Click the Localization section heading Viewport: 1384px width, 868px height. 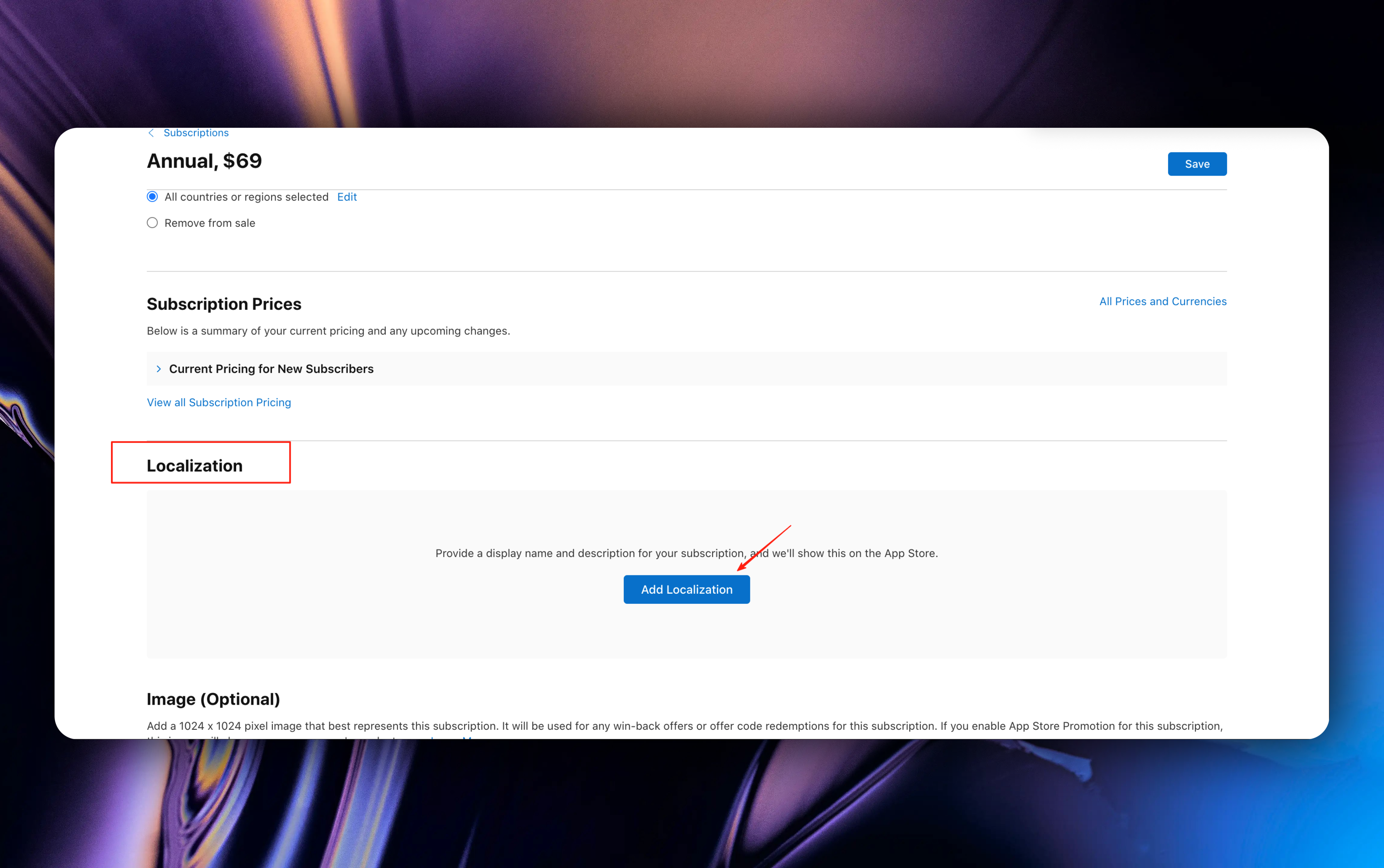[194, 466]
